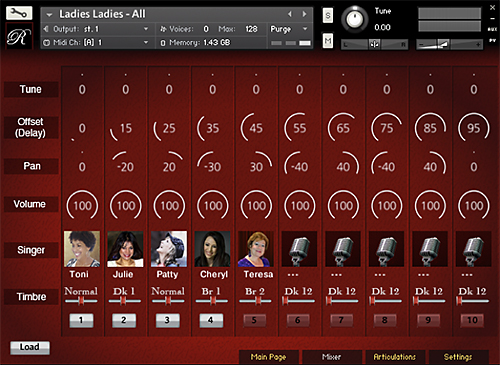Image resolution: width=500 pixels, height=365 pixels.
Task: Click the microphone icon in slot 8
Action: 387,249
